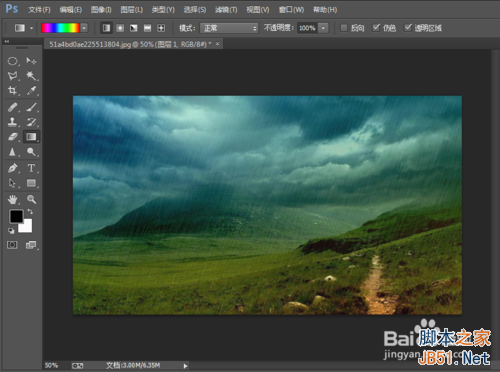
Task: Expand the gradient picker dropdown arrow
Action: (84, 28)
